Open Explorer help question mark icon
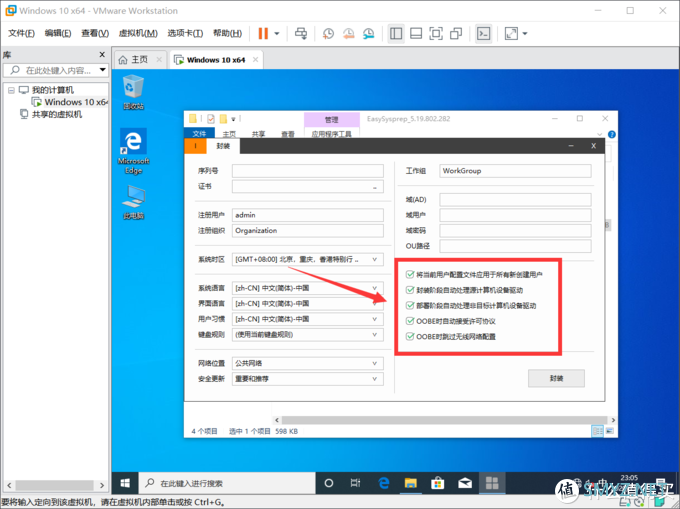The width and height of the screenshot is (680, 509). point(611,134)
